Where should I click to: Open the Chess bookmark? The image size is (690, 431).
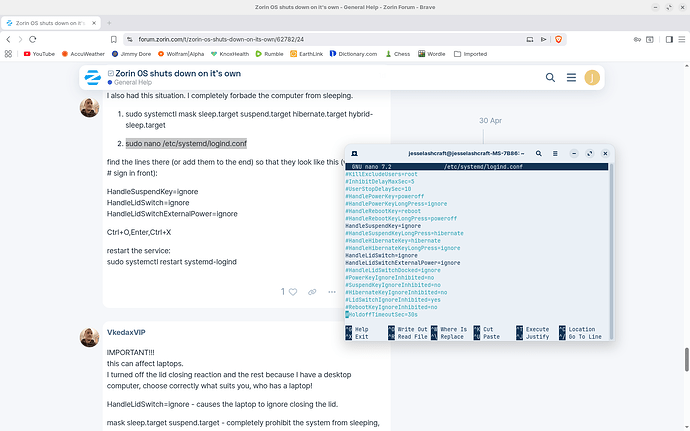(397, 54)
